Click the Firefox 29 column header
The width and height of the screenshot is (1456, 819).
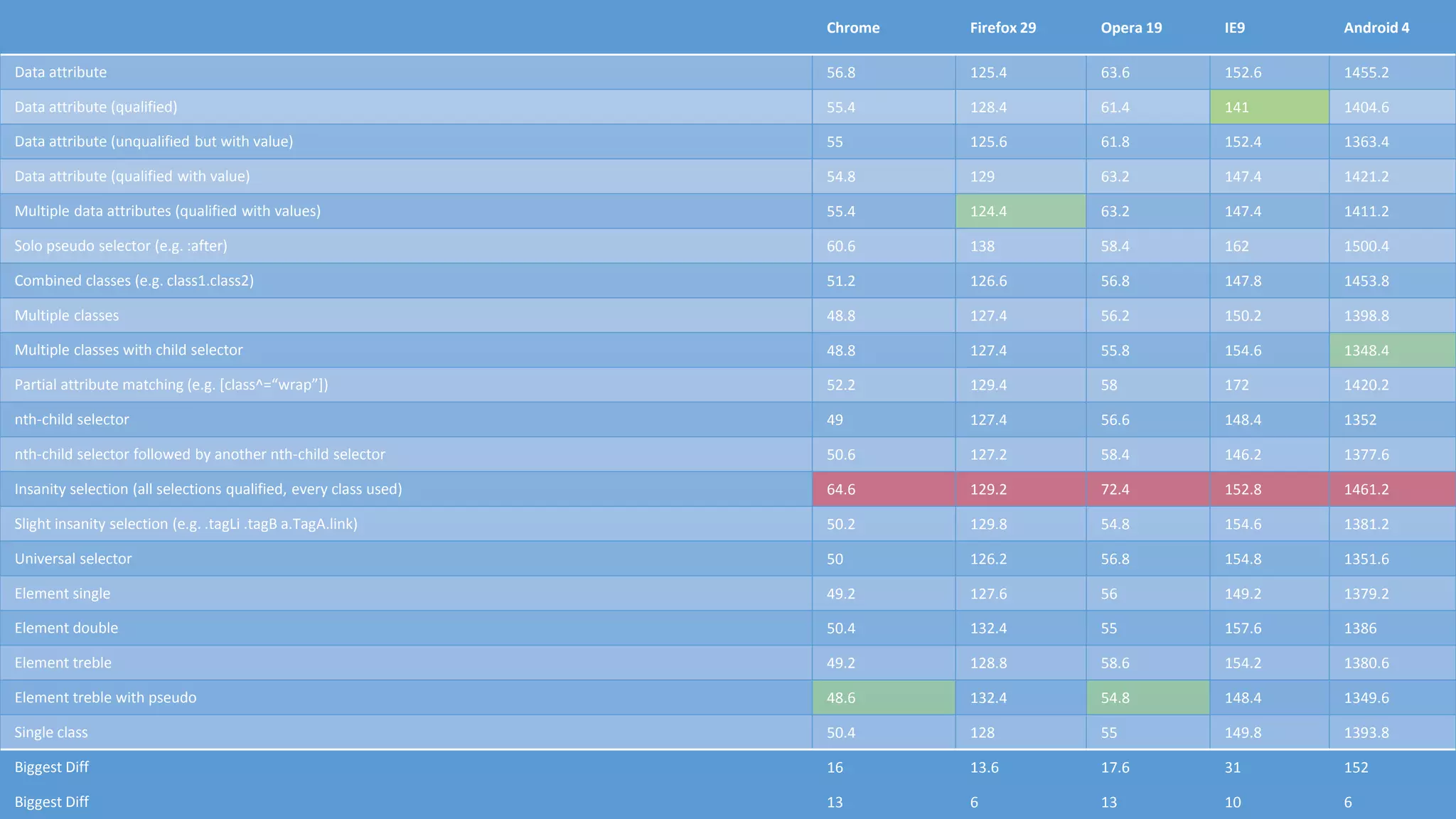(1002, 28)
